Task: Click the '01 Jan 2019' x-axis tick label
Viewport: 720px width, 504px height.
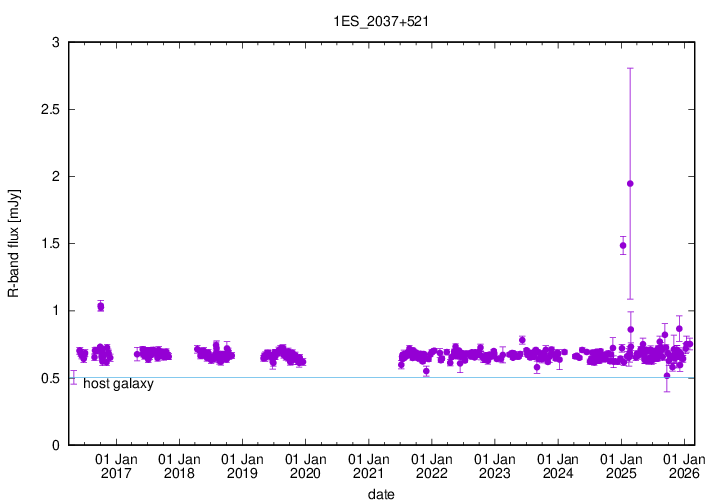Action: (x=242, y=466)
